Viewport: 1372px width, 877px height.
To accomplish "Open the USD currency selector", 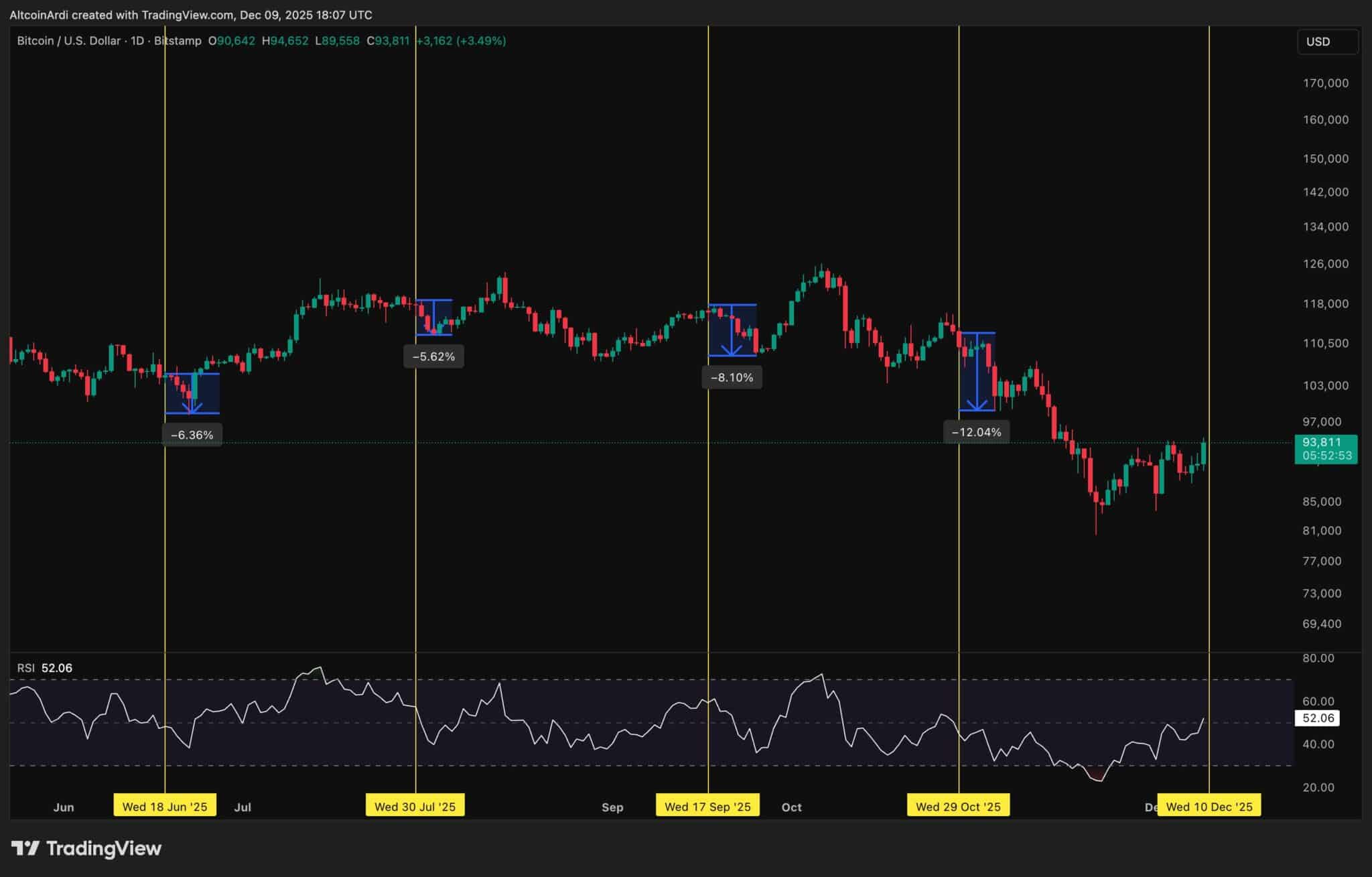I will coord(1326,42).
